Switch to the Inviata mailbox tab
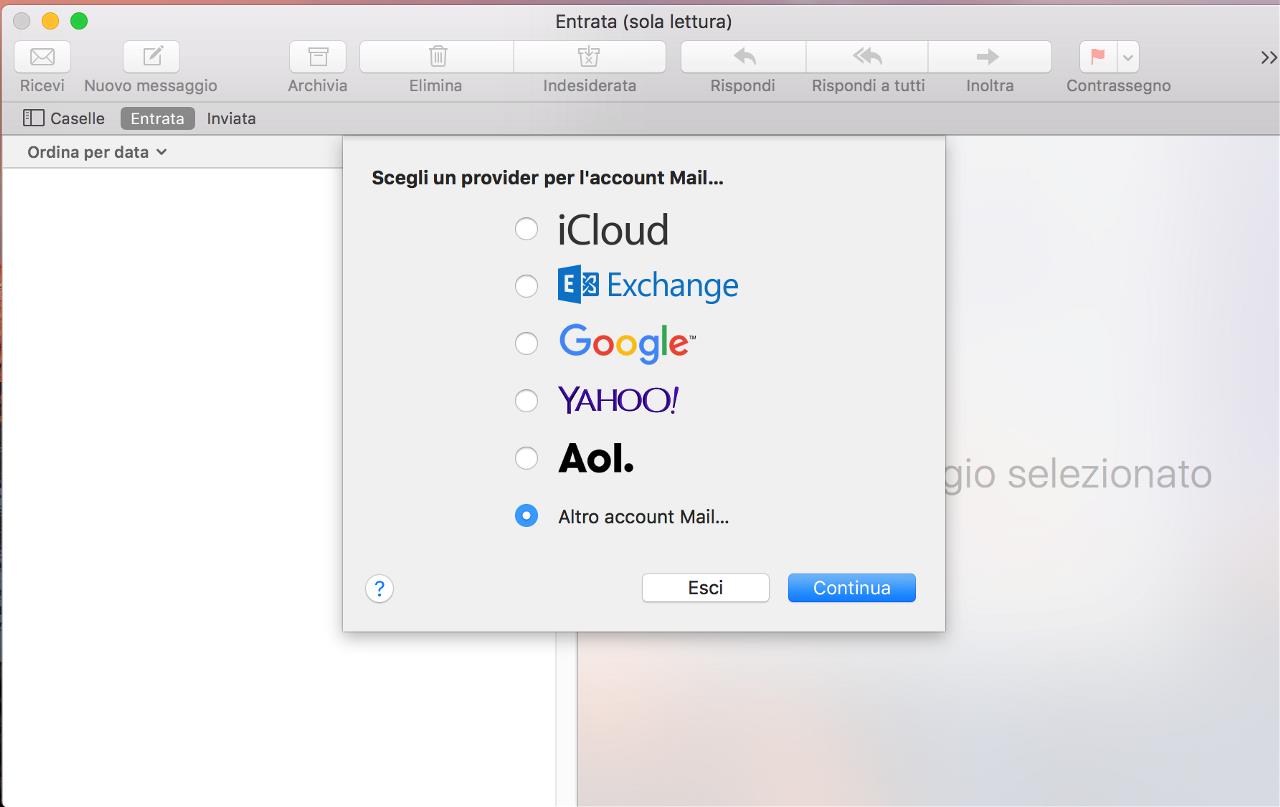This screenshot has width=1280, height=807. click(231, 118)
